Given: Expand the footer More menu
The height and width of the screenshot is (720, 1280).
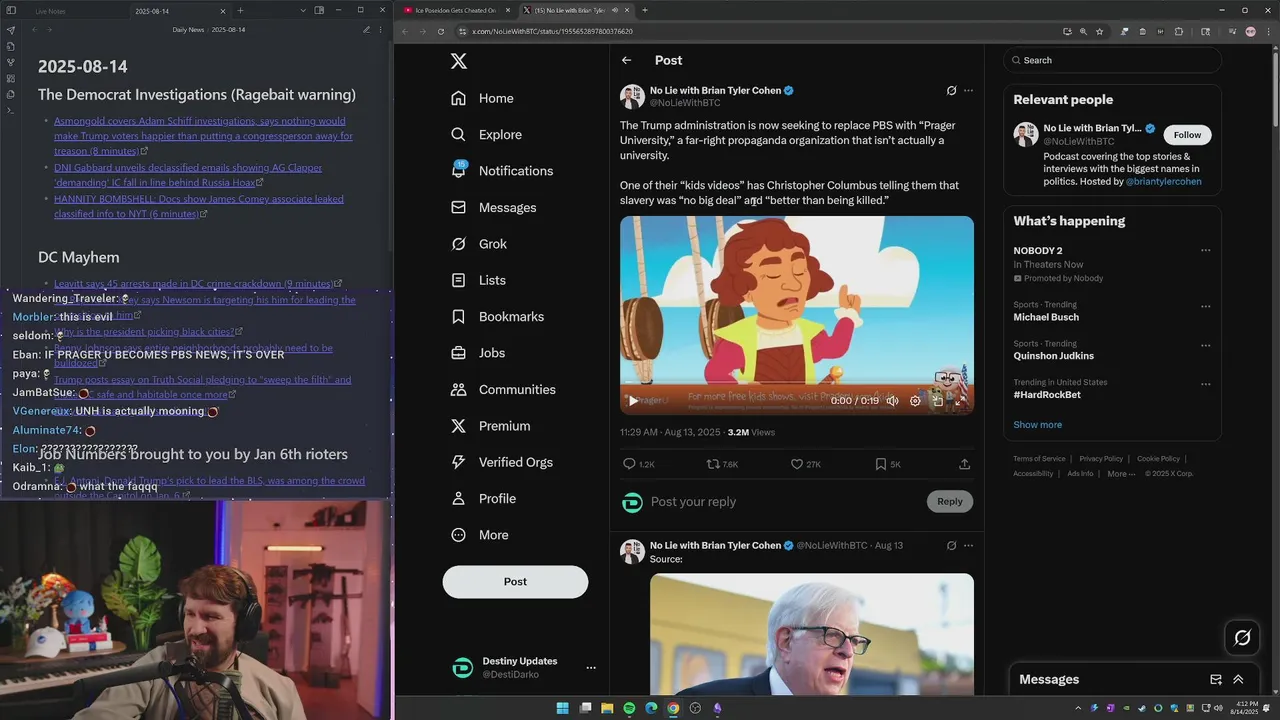Looking at the screenshot, I should (x=1120, y=474).
